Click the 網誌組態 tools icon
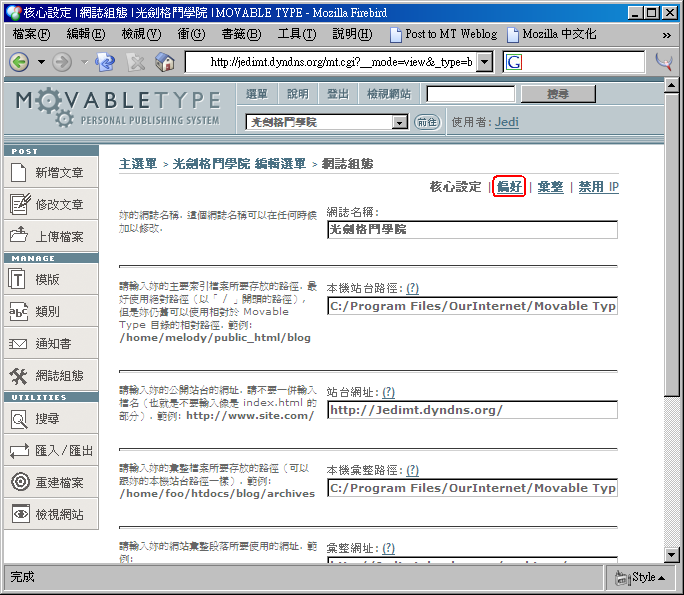 tap(18, 376)
